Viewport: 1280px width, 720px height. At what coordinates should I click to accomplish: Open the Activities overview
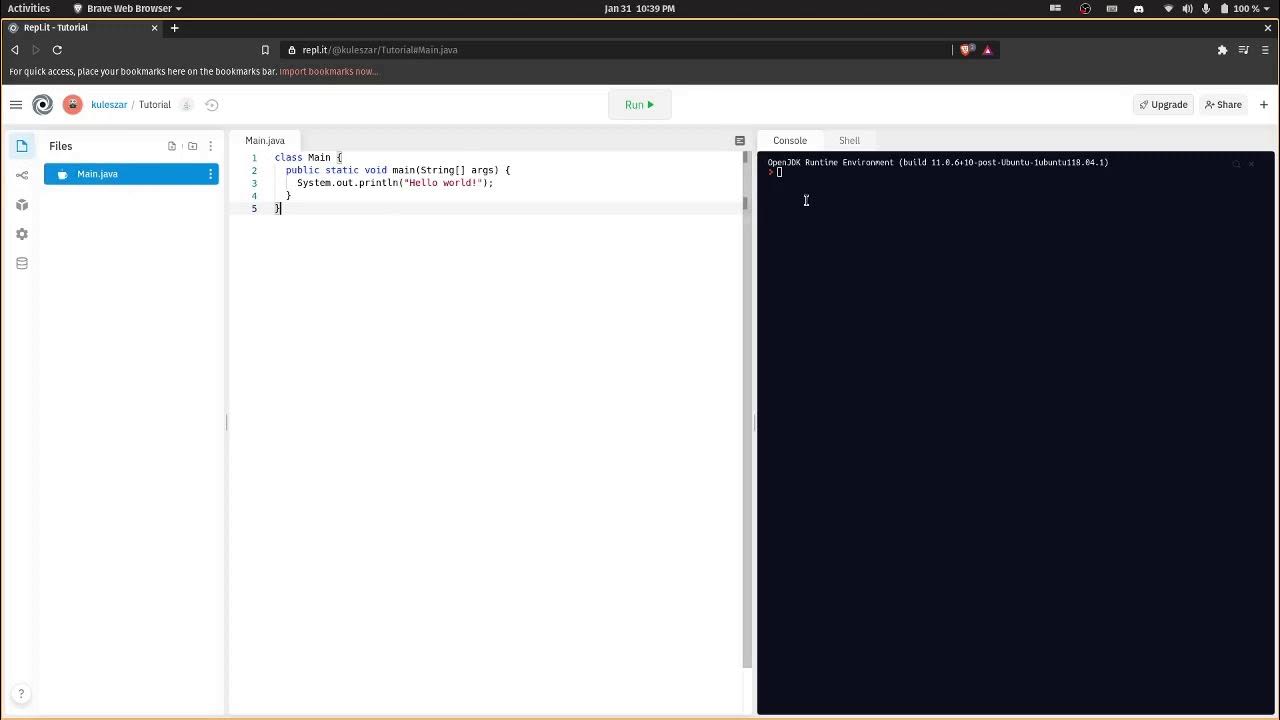[x=29, y=8]
